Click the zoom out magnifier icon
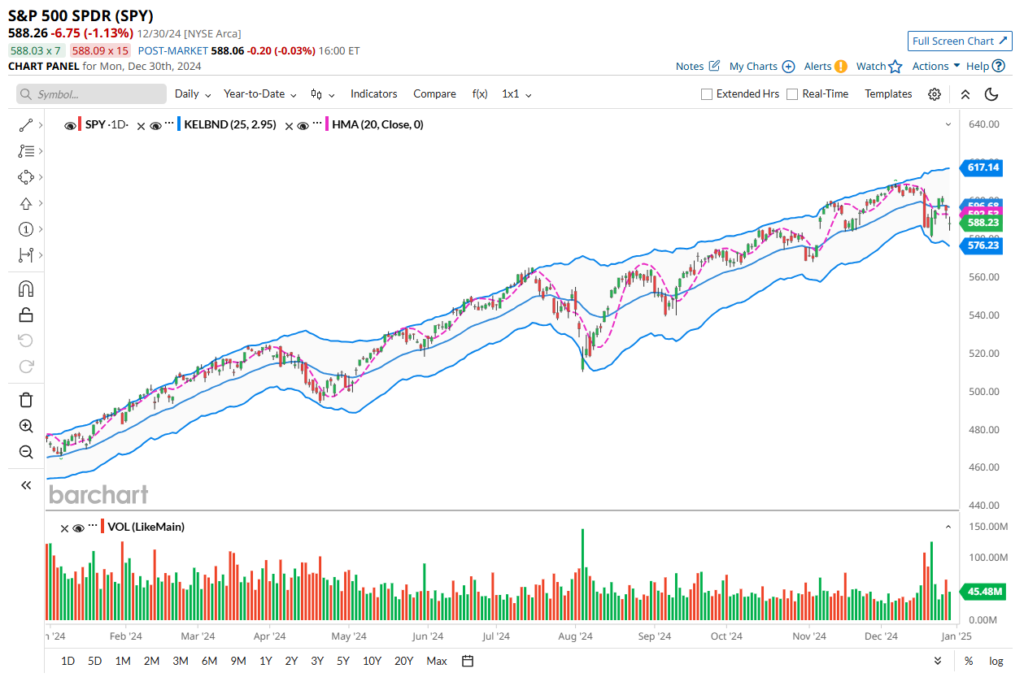The image size is (1024, 699). point(26,452)
